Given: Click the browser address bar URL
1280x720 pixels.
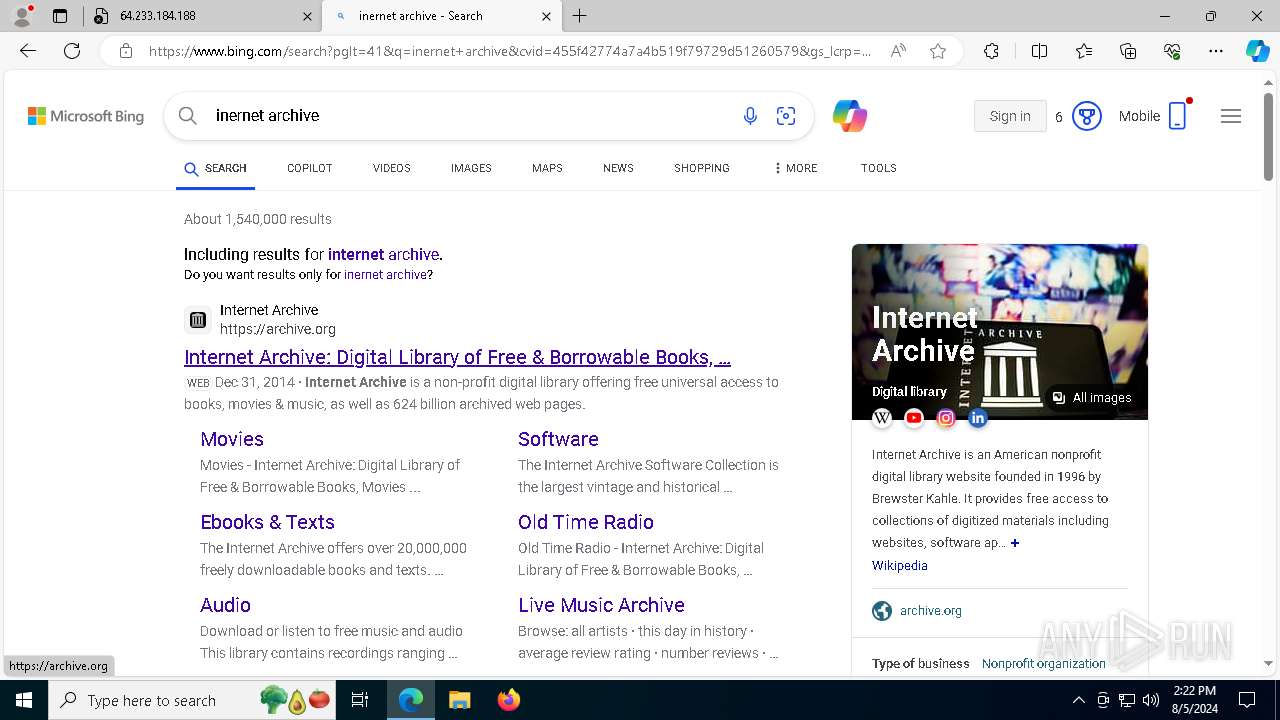Looking at the screenshot, I should click(x=510, y=51).
